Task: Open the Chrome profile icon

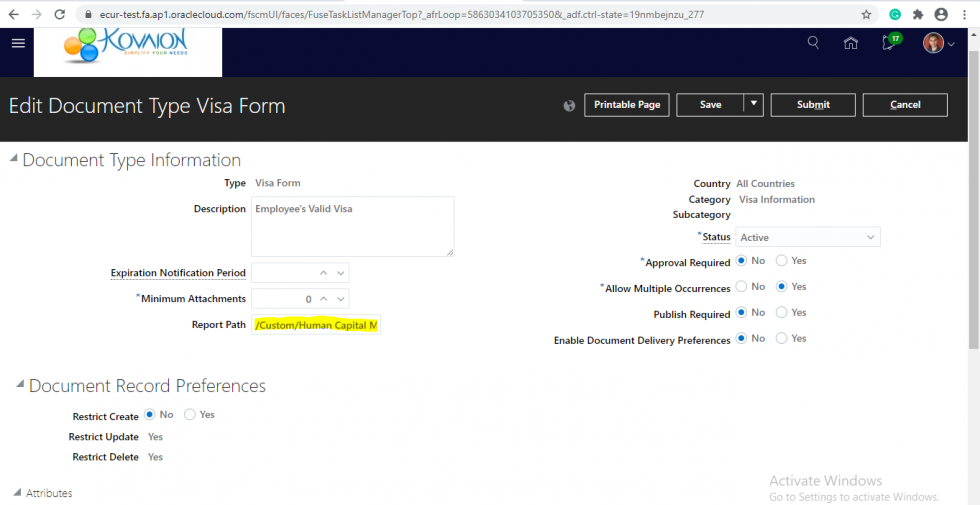Action: [941, 14]
